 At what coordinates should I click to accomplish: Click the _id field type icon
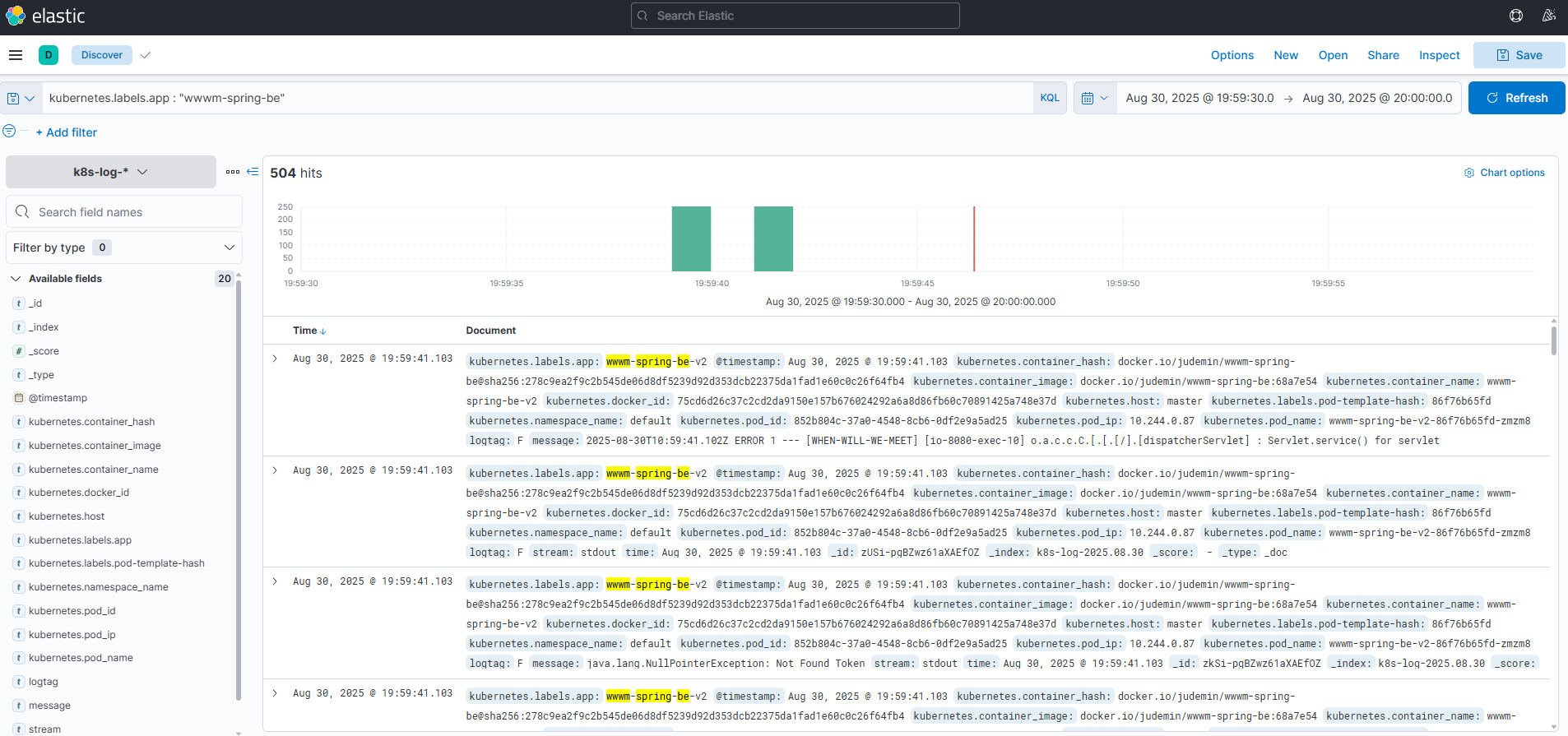[19, 303]
